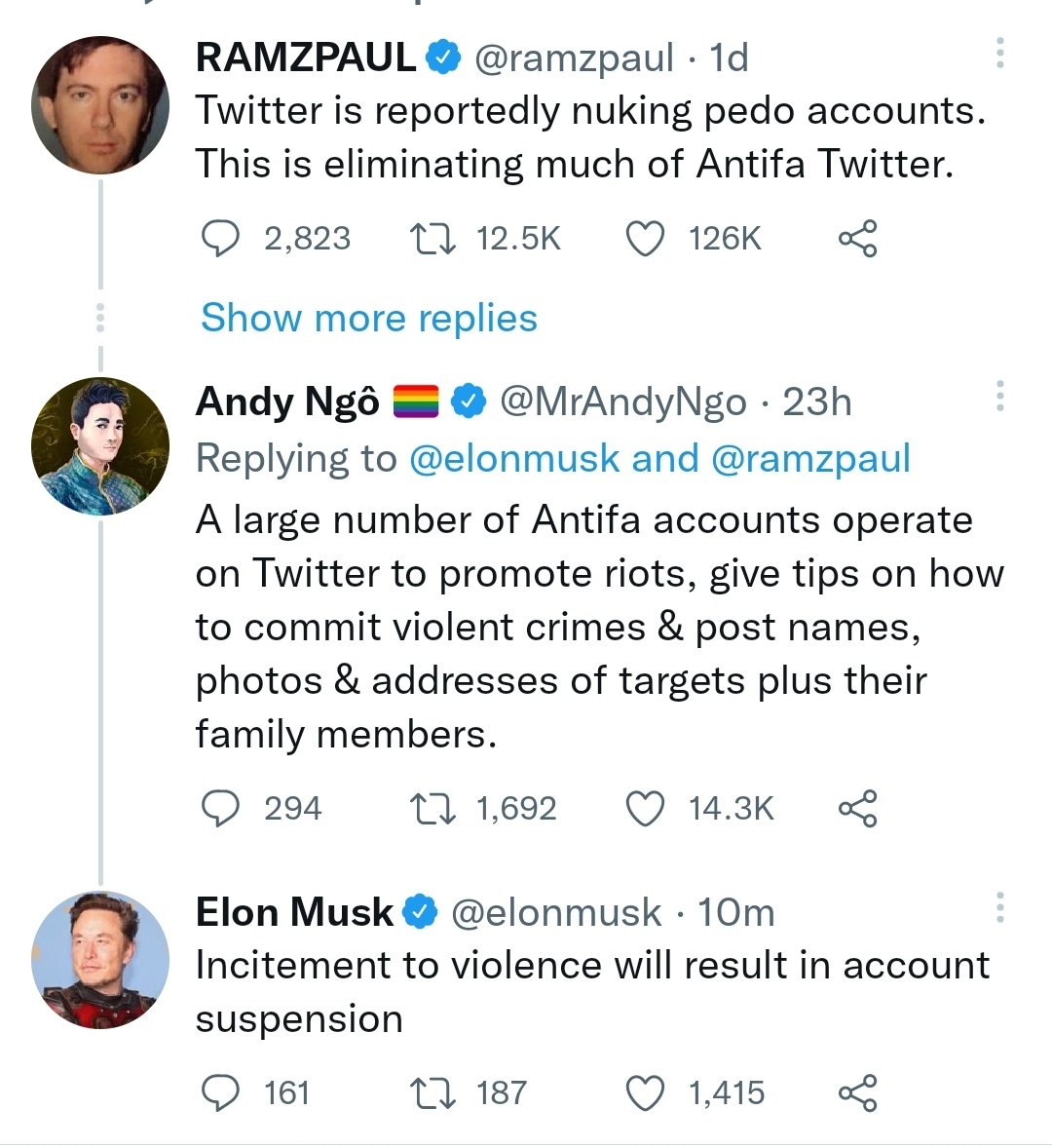
Task: Open the @ramzpaul mention in reply line
Action: (811, 458)
